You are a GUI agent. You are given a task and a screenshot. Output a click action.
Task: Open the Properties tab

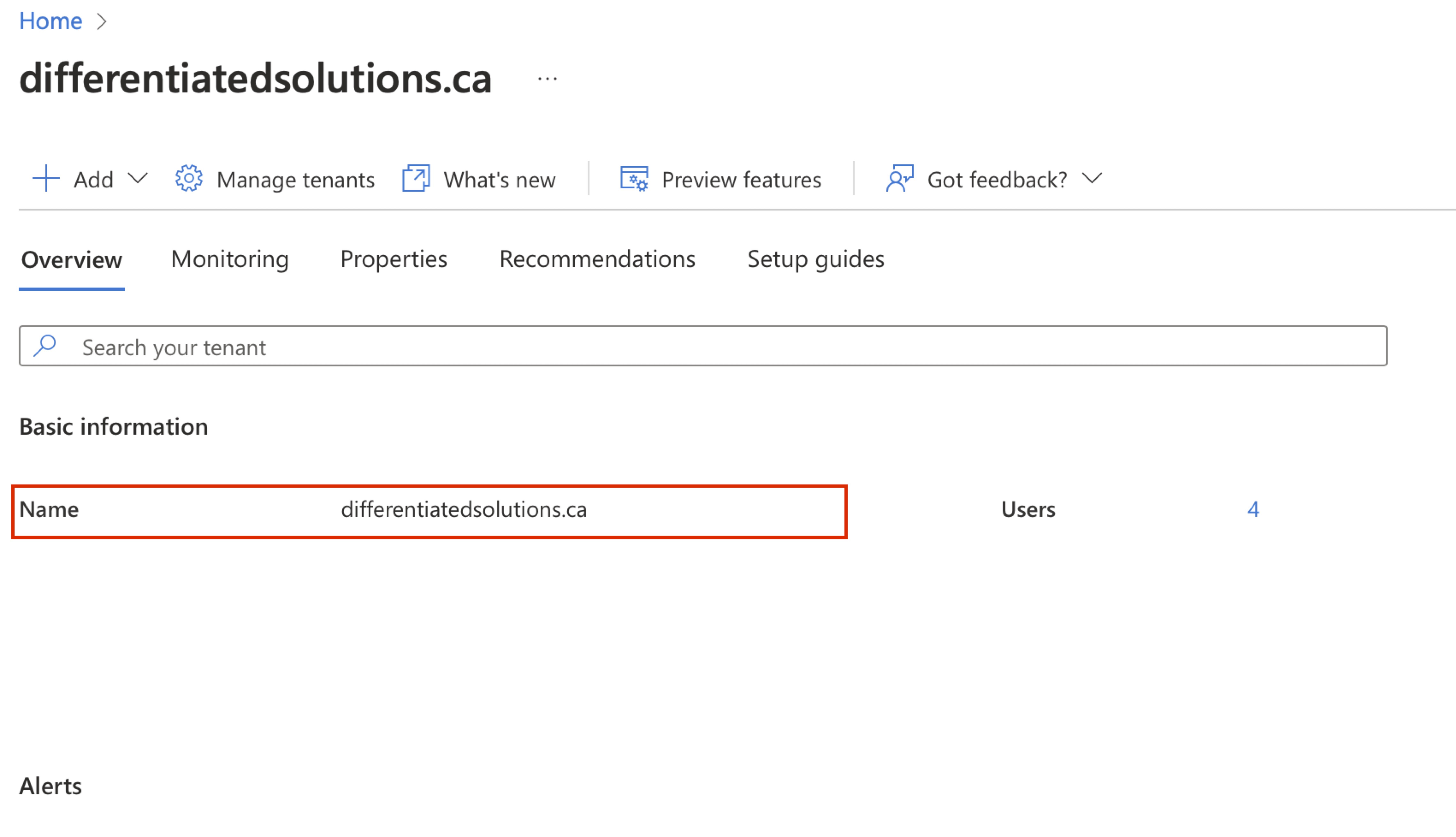coord(394,260)
